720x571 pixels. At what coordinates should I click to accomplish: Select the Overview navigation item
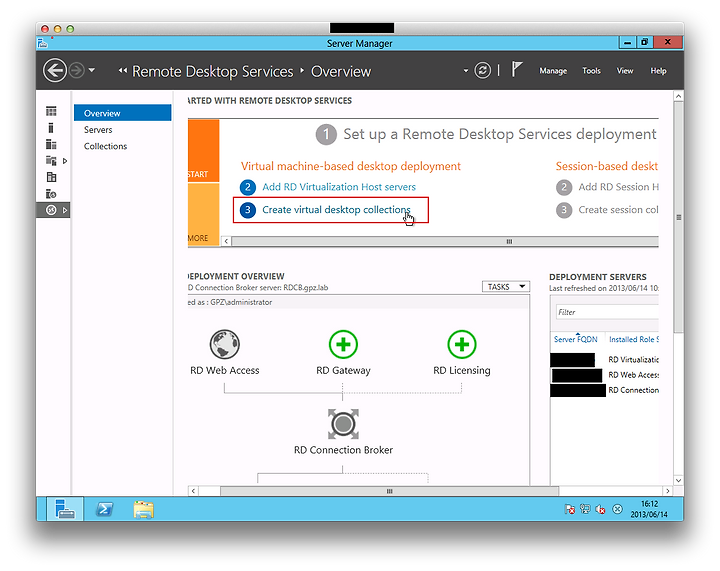[123, 113]
